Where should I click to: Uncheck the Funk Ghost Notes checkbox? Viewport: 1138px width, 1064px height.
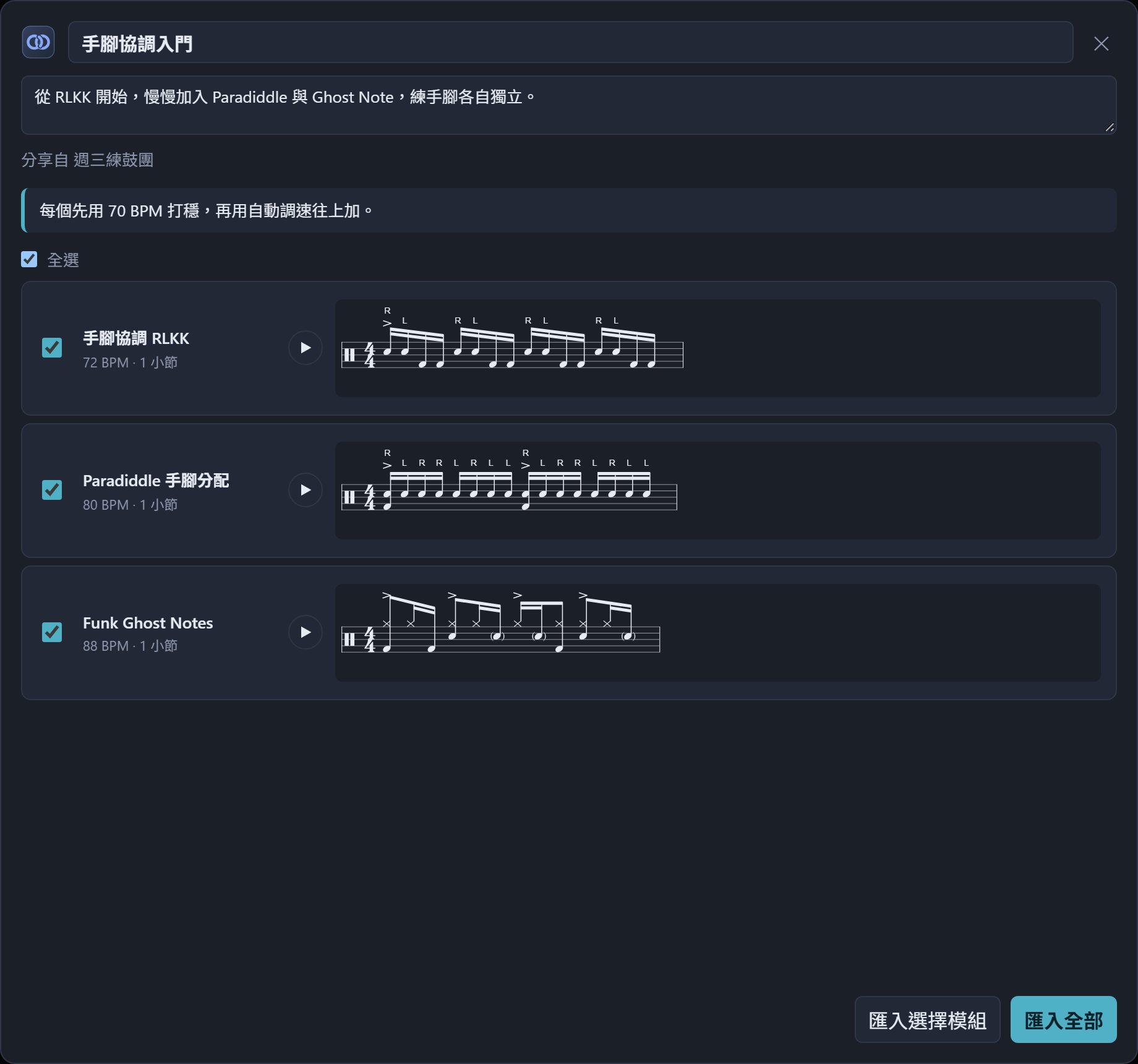[x=52, y=632]
